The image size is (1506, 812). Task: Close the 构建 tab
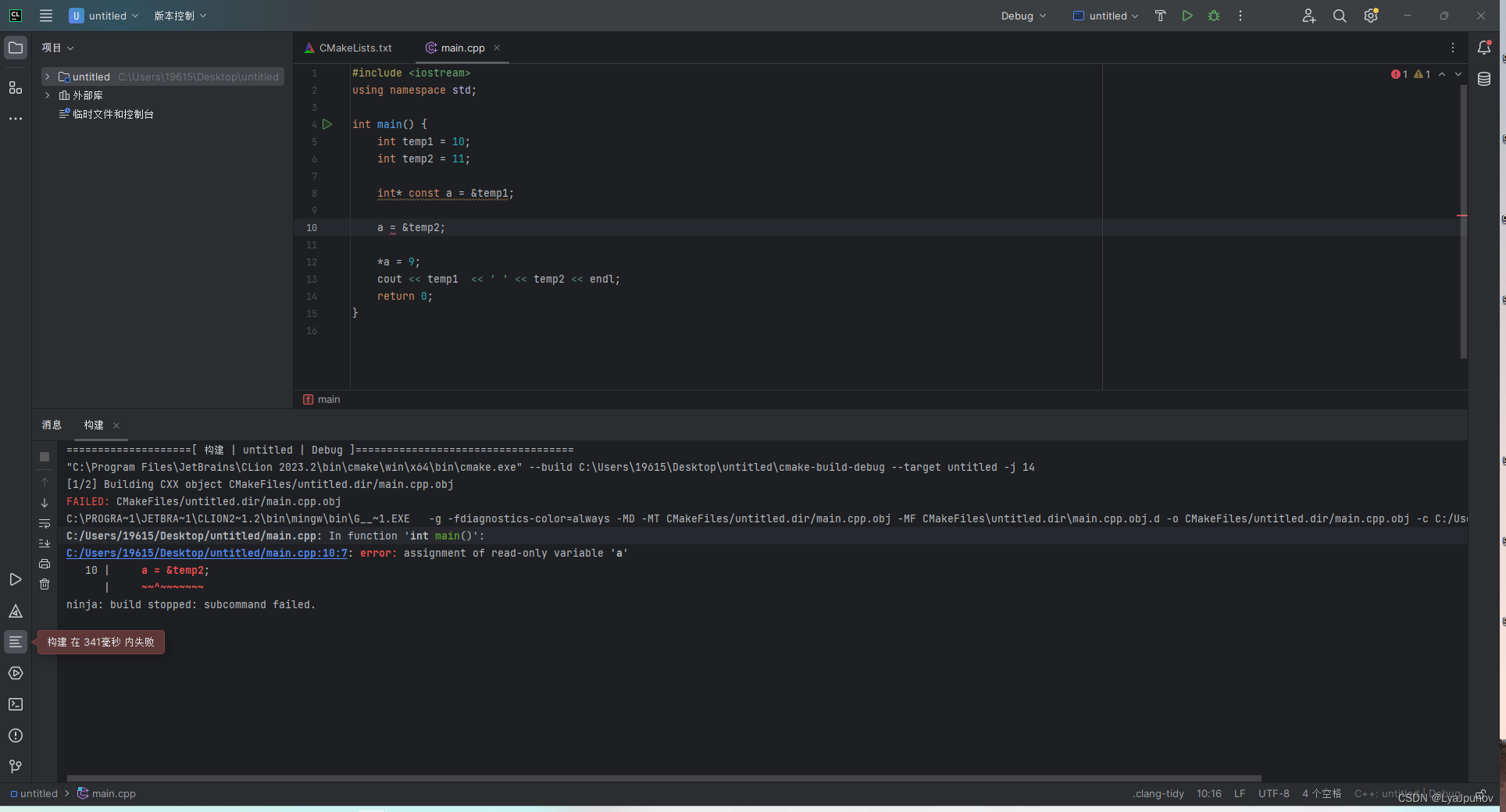(116, 426)
